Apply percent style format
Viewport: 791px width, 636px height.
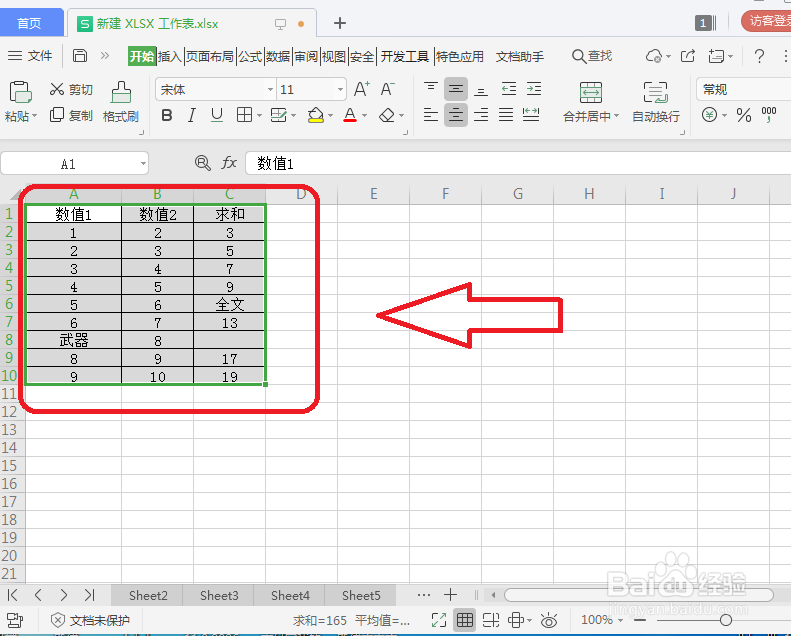tap(744, 115)
